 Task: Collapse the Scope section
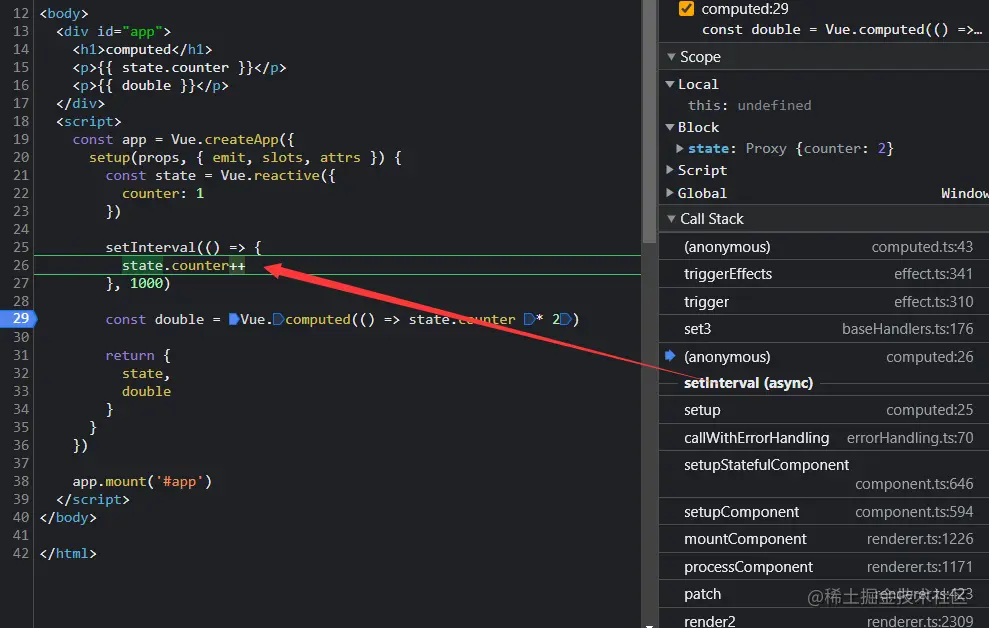(671, 57)
